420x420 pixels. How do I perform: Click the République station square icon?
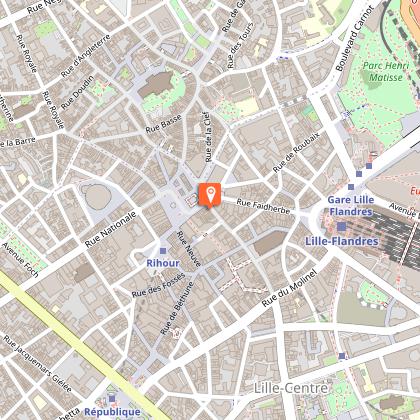(112, 398)
